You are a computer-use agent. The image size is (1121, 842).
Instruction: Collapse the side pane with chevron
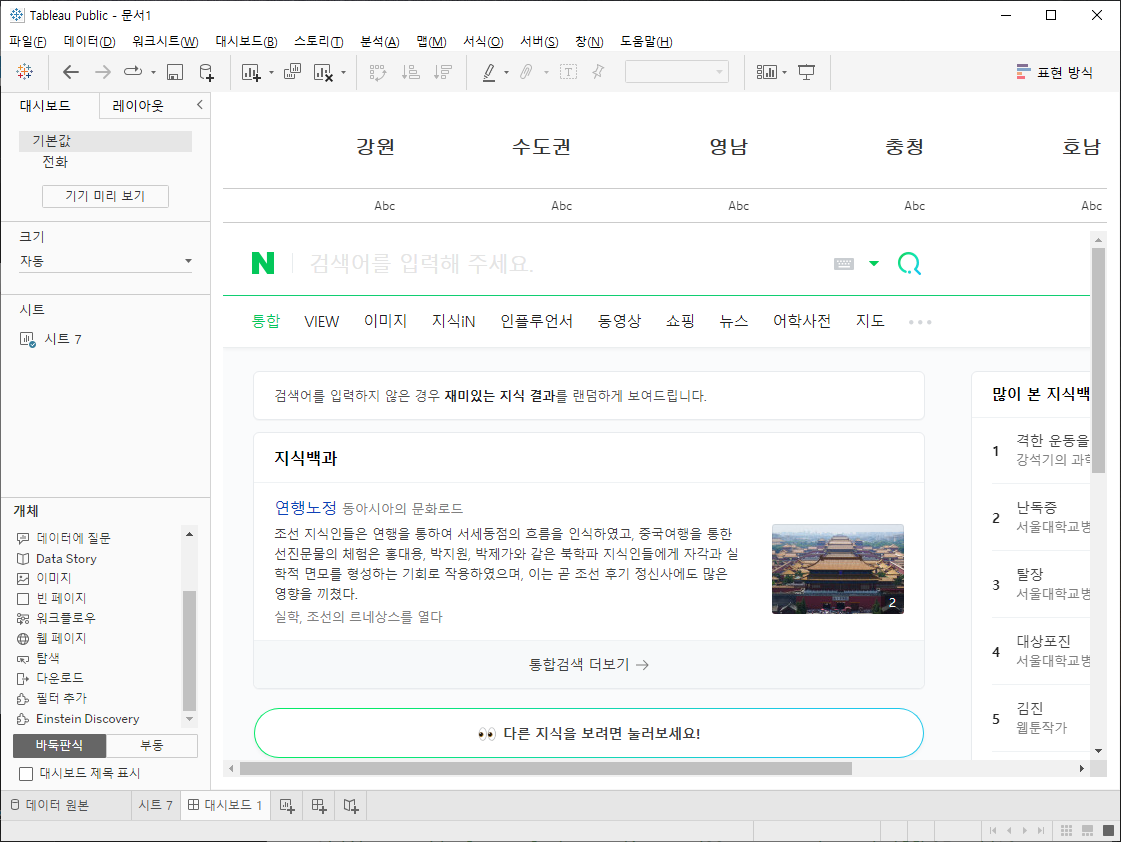coord(199,105)
